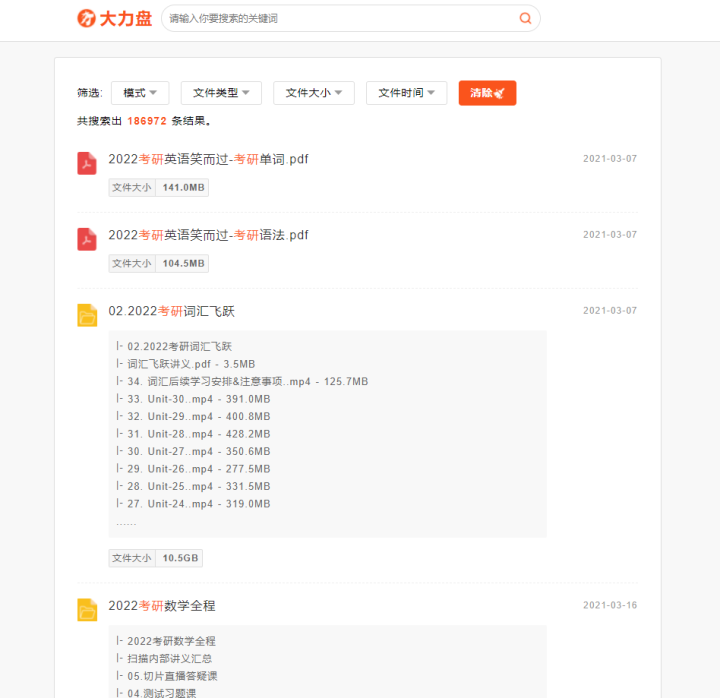The image size is (720, 698).
Task: Click 文件大小 label beside 141.0MB
Action: (x=132, y=187)
